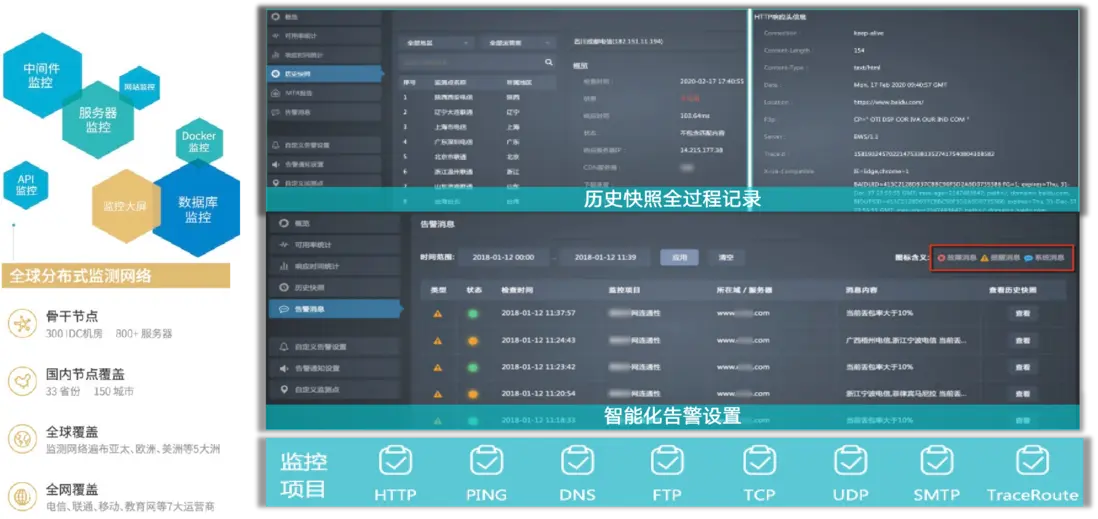The image size is (1098, 519).
Task: Click the end time field 2018-01-12 11:39
Action: pos(606,257)
